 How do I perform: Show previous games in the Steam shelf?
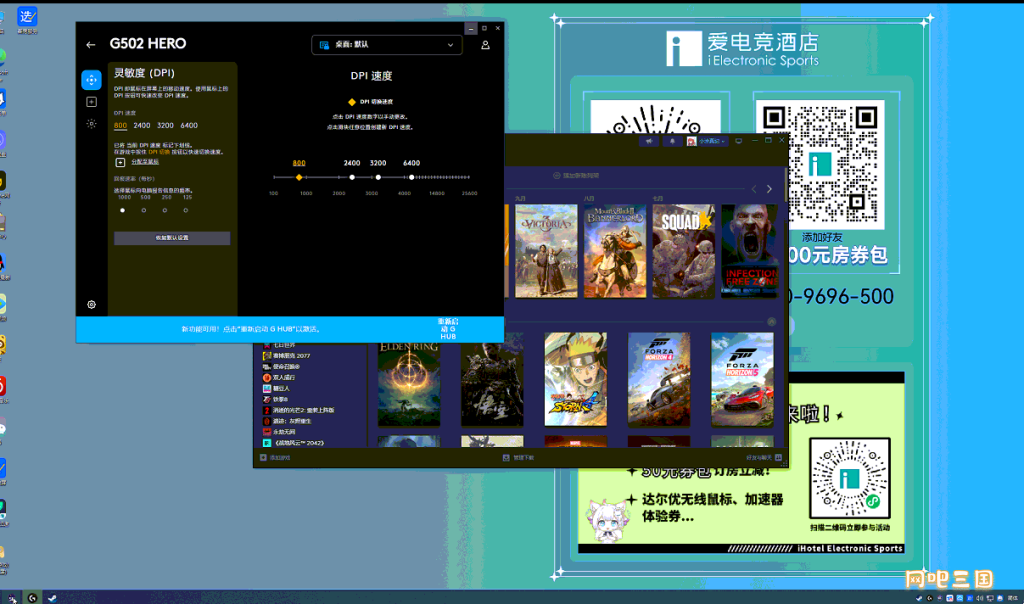(x=754, y=189)
